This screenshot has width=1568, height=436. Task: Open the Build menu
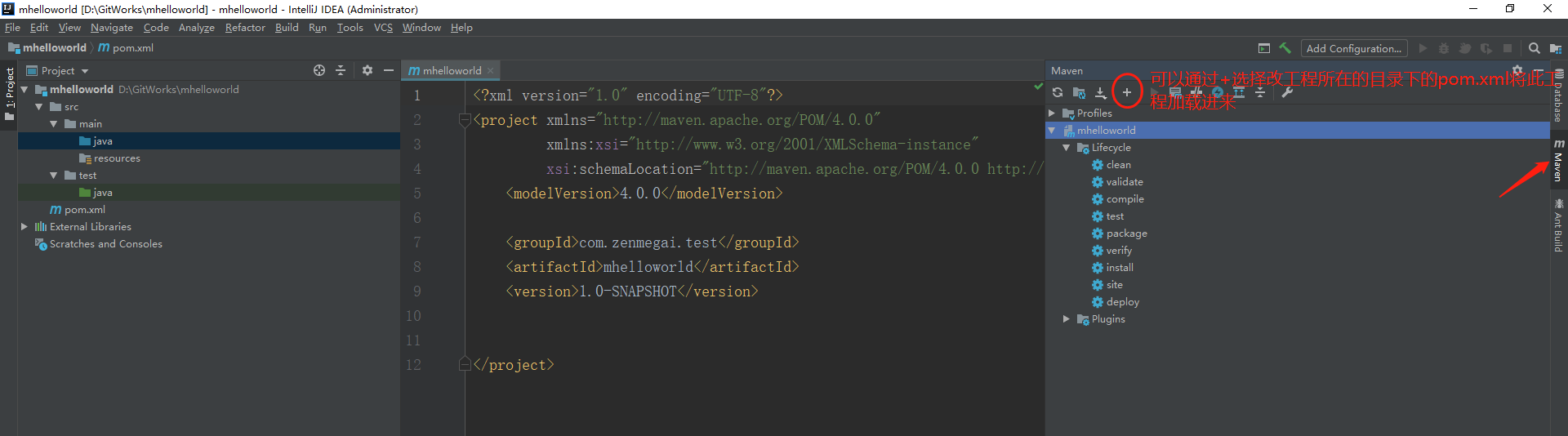coord(287,28)
